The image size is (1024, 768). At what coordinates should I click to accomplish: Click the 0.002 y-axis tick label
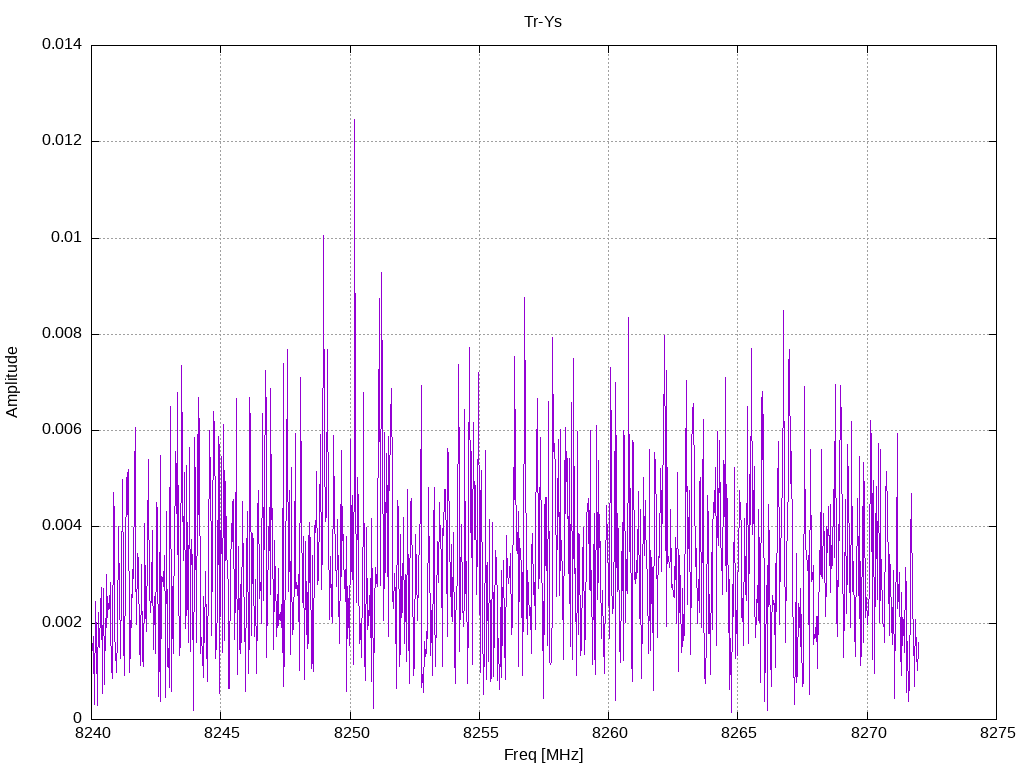coord(62,622)
